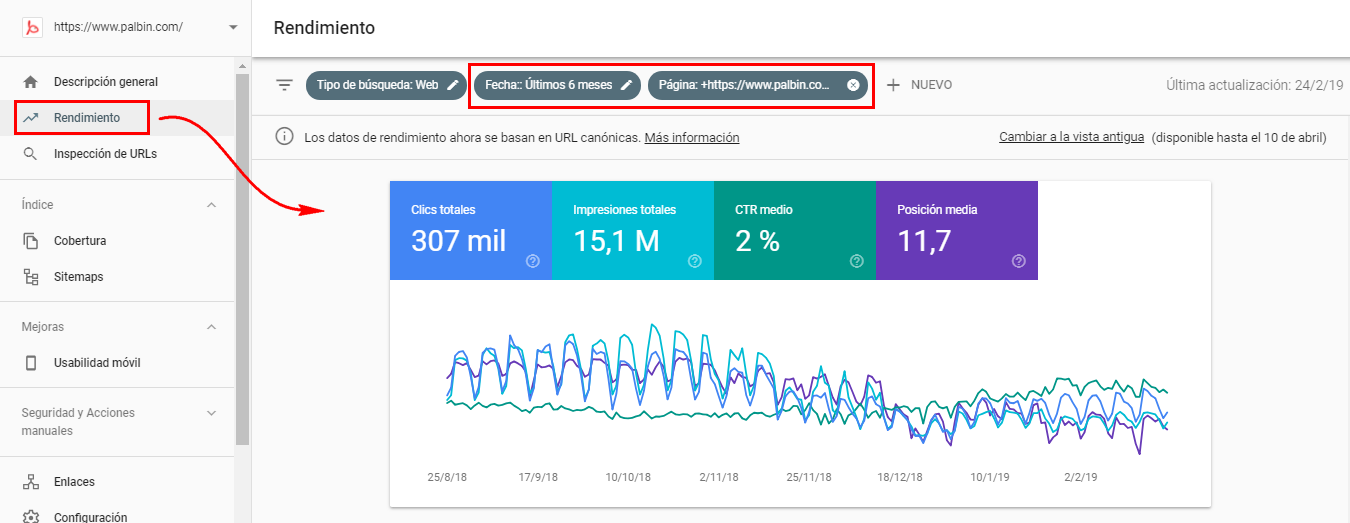Click the info icon beside canonical URL notice
Image resolution: width=1350 pixels, height=523 pixels.
(285, 137)
